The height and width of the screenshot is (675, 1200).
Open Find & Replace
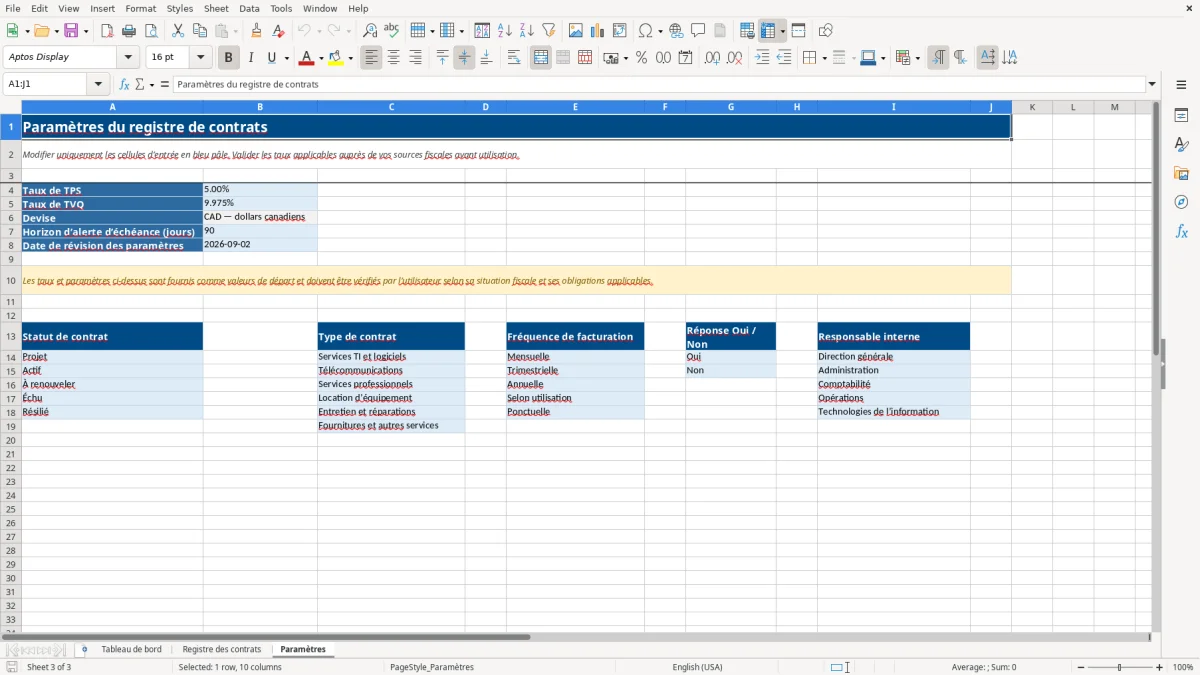point(370,31)
